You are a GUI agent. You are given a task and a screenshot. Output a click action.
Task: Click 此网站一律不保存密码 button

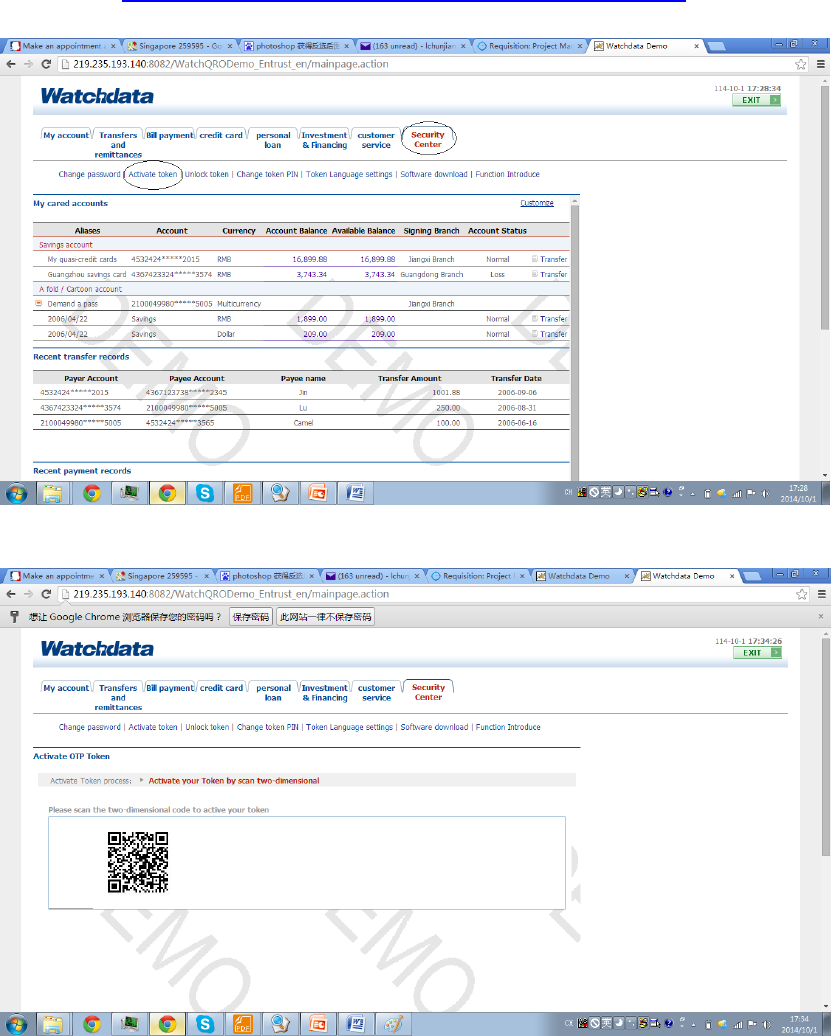(x=326, y=617)
